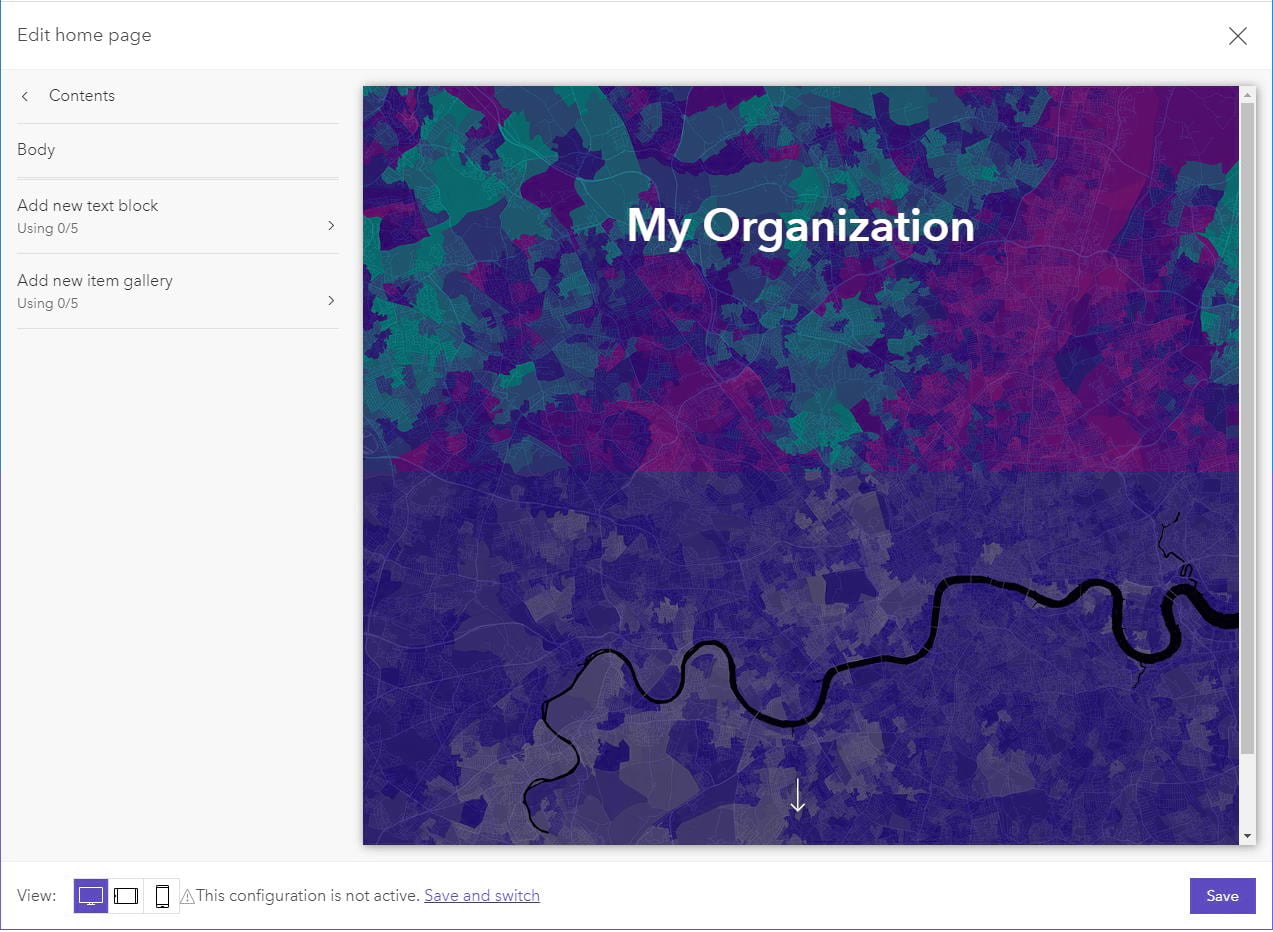Switch to tablet view preview

tap(126, 896)
